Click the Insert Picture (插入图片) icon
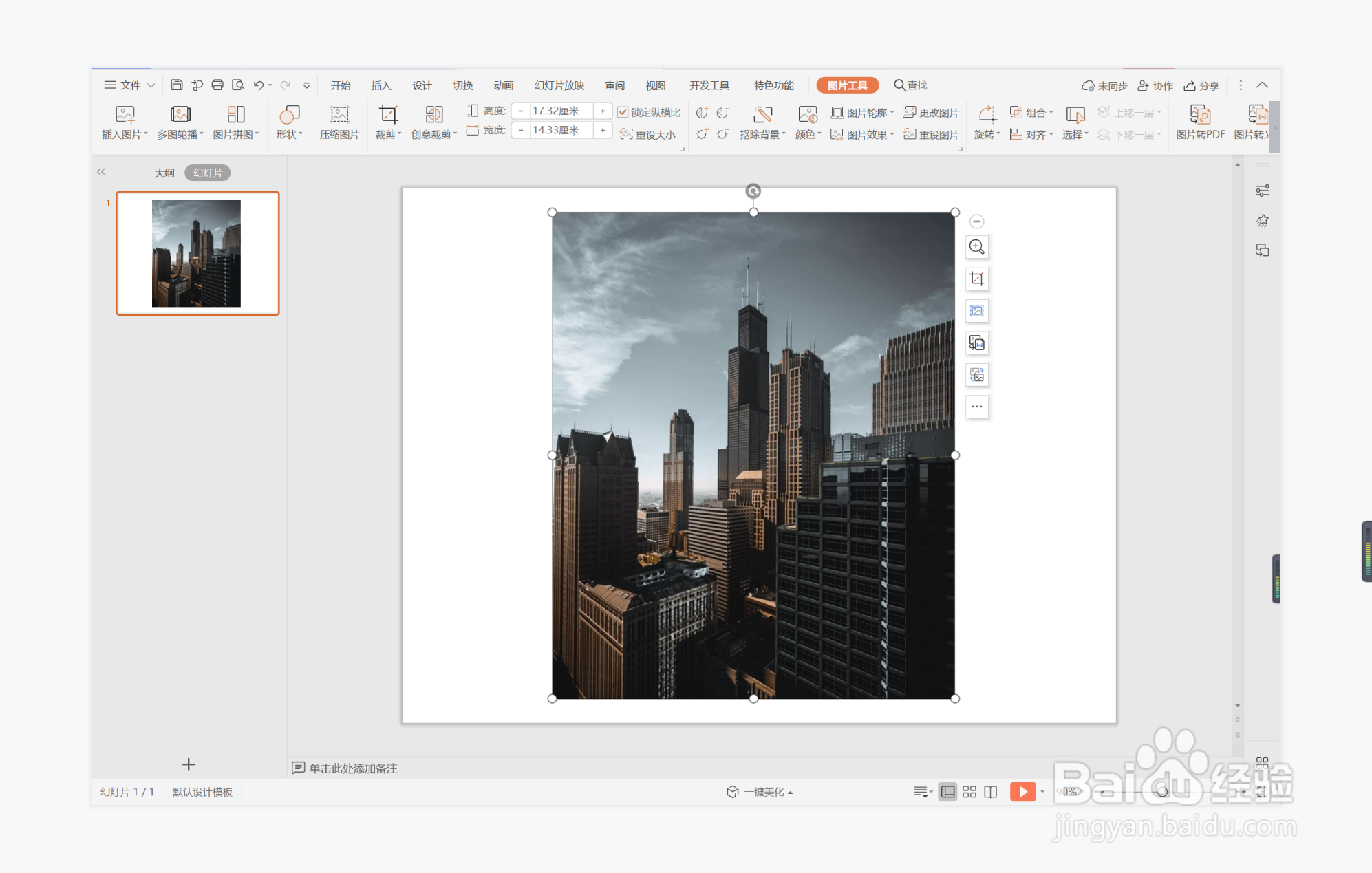This screenshot has width=1372, height=873. 125,115
